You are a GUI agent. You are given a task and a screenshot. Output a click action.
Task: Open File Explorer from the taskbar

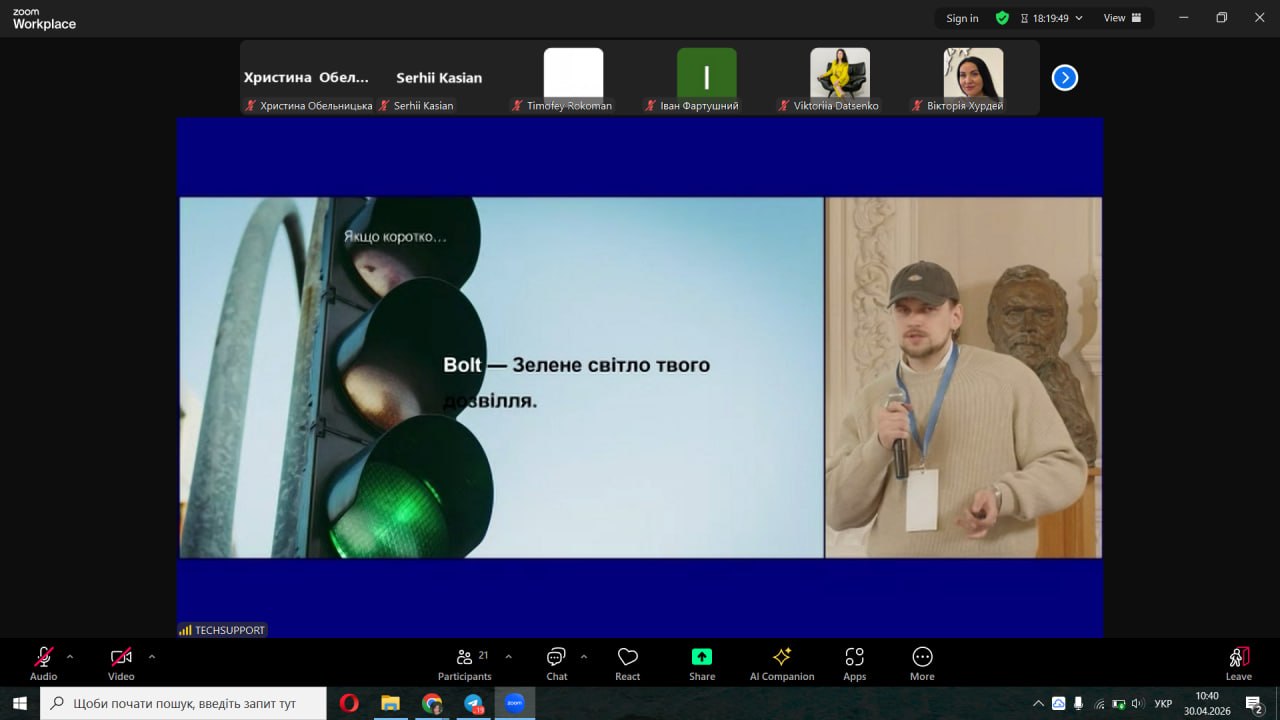[390, 703]
